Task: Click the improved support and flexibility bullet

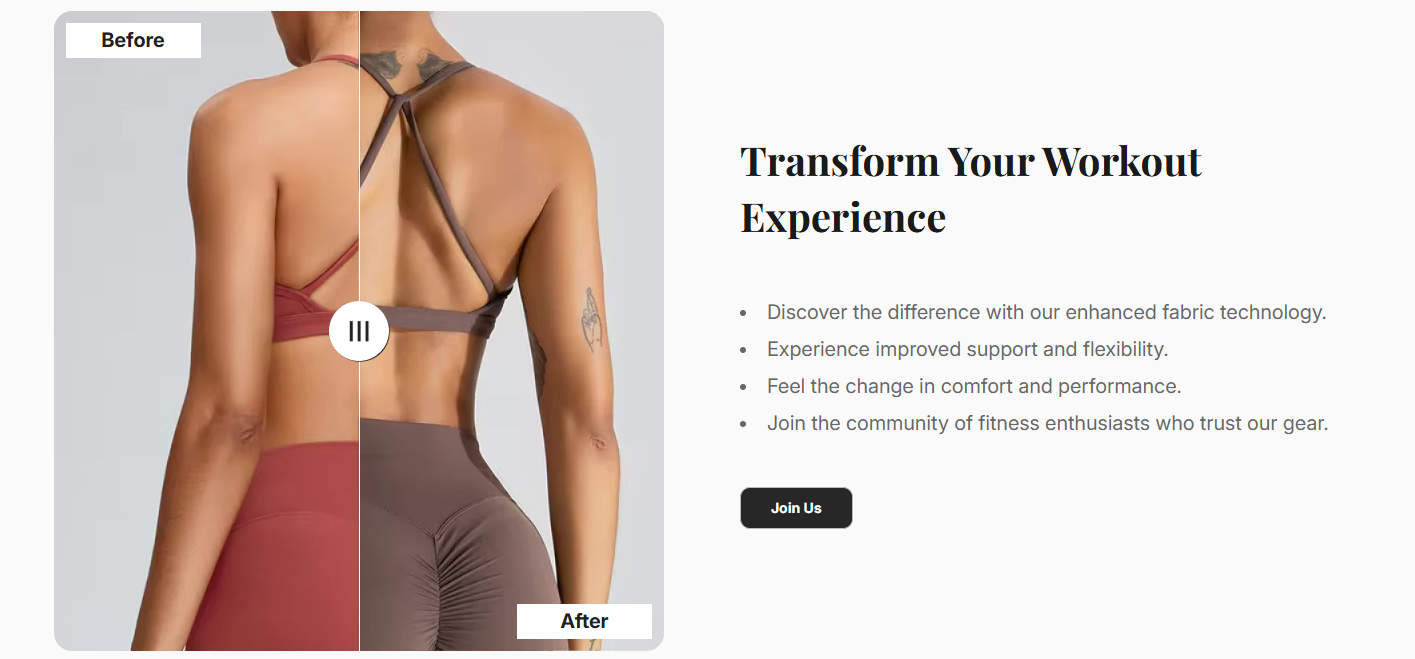Action: [967, 349]
